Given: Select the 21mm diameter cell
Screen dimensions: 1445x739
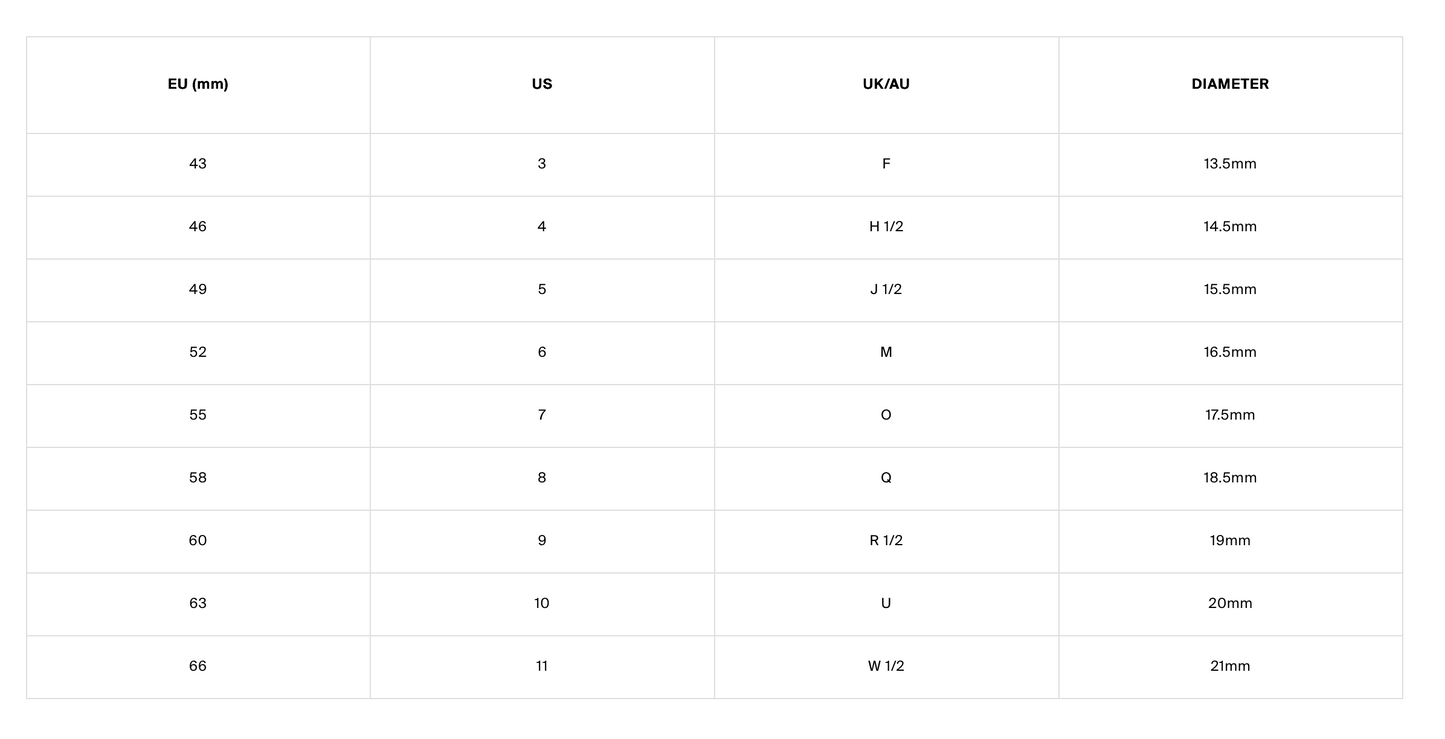Looking at the screenshot, I should click(1230, 667).
